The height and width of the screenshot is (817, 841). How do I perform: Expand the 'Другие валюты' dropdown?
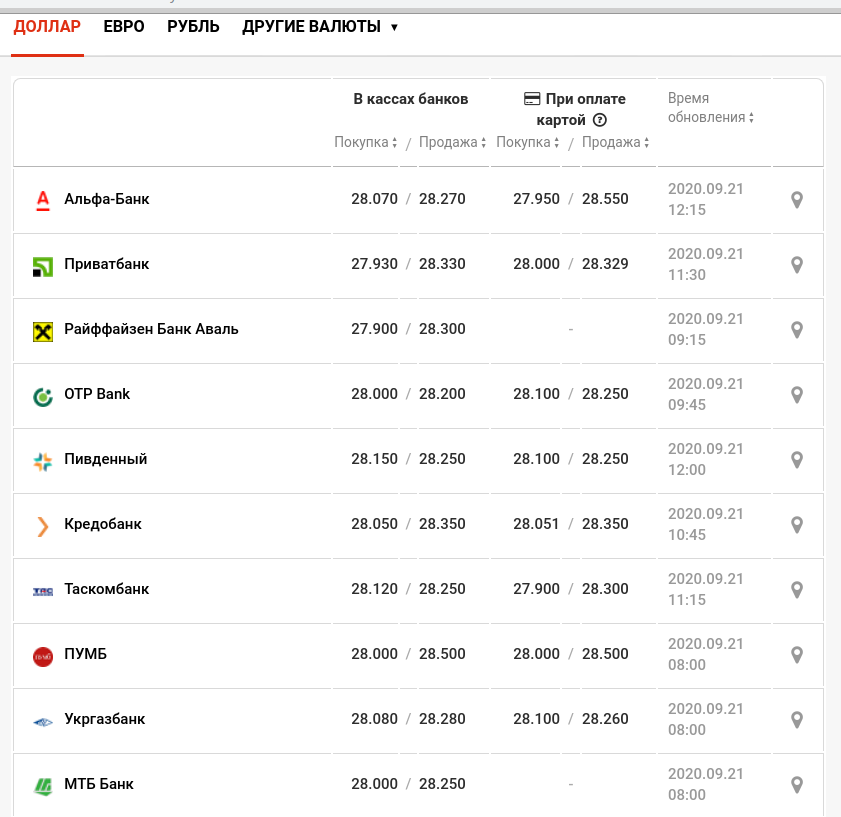click(320, 27)
